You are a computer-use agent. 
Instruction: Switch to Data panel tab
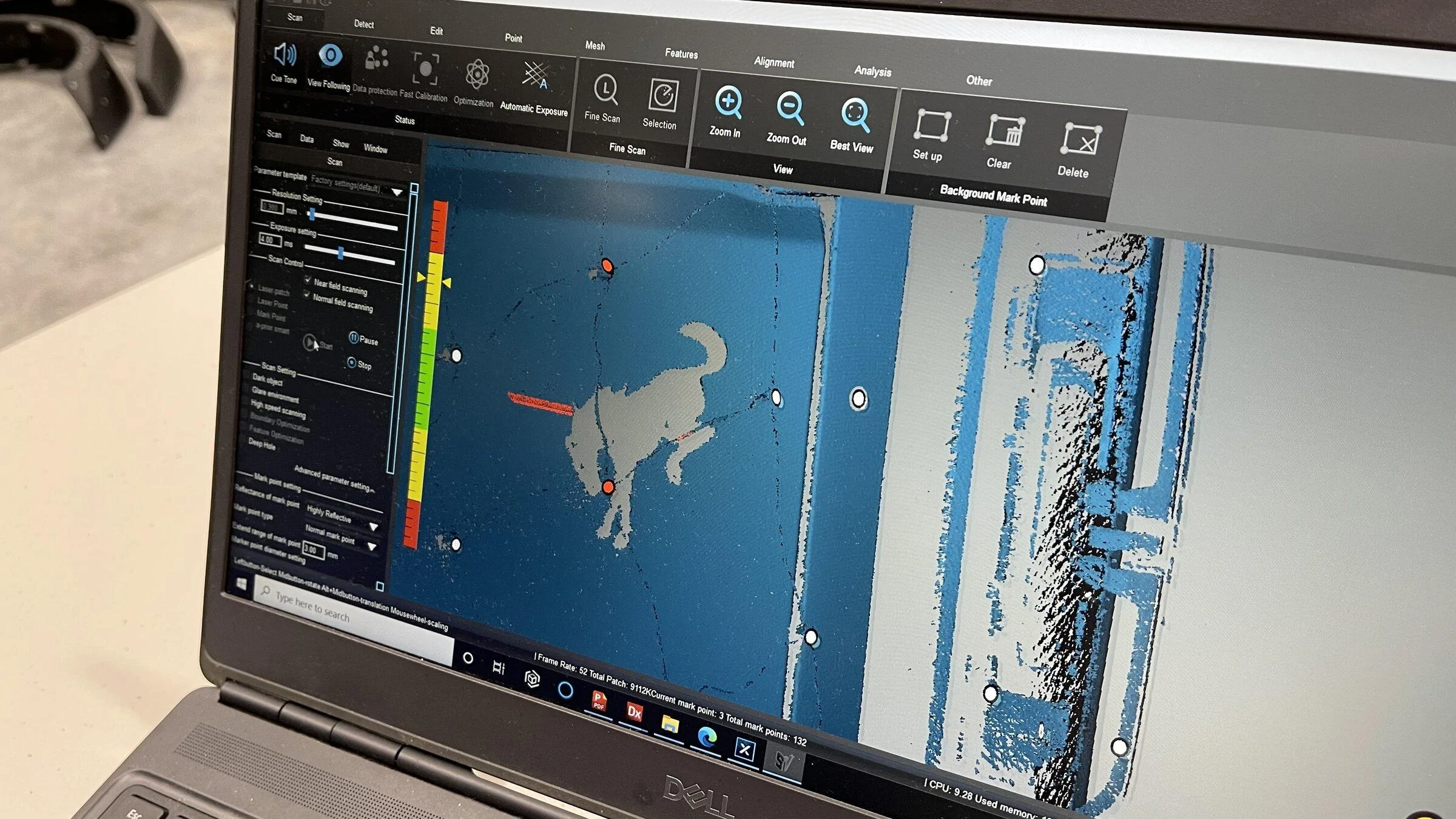click(307, 139)
